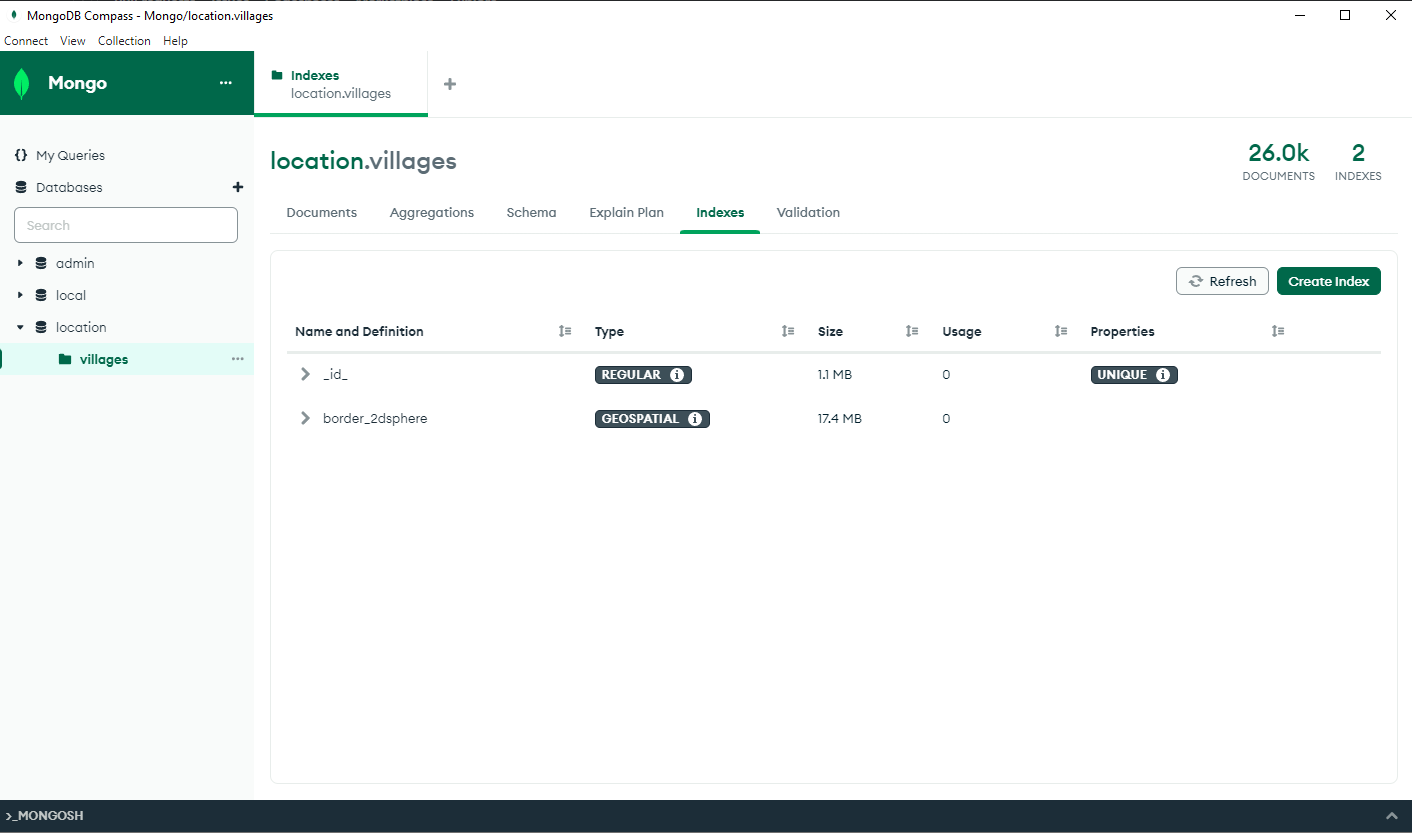Screen dimensions: 1412x833
Task: Click the local database icon
Action: 41,295
